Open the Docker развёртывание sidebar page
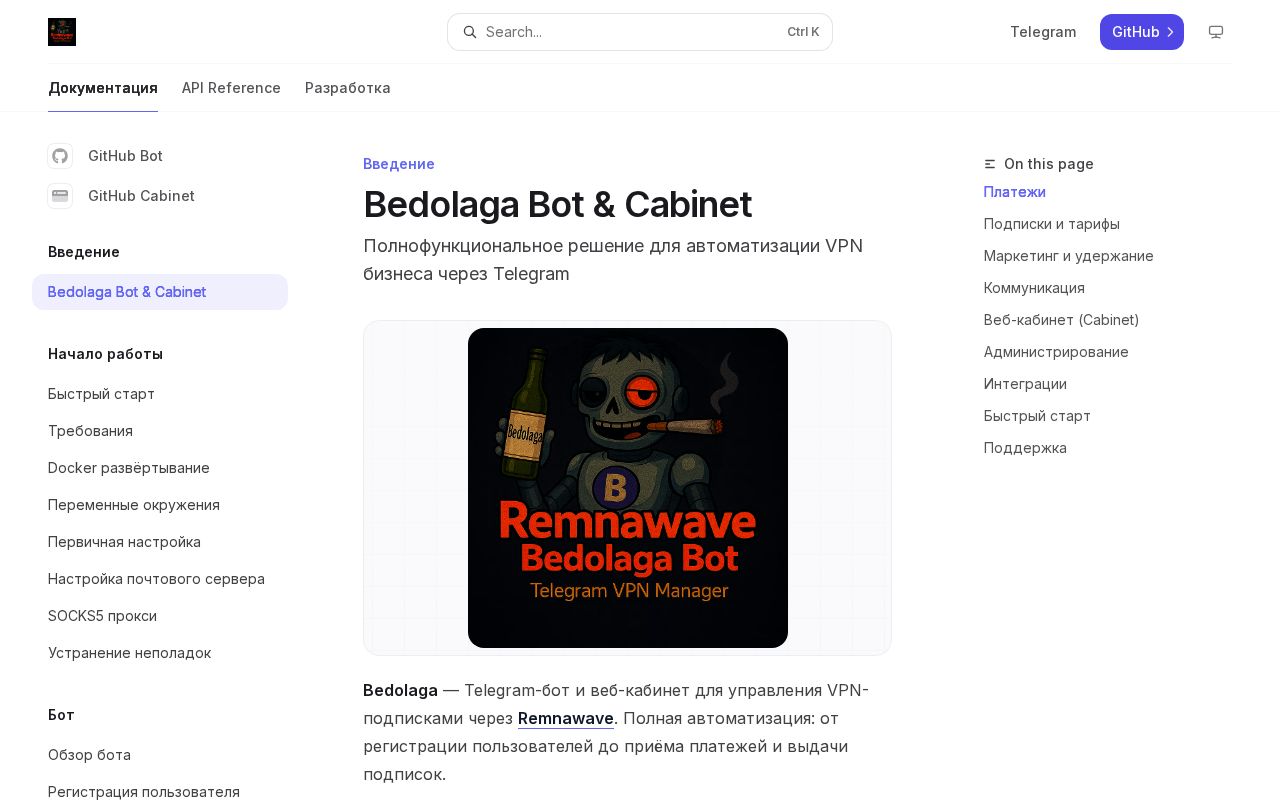 160,468
